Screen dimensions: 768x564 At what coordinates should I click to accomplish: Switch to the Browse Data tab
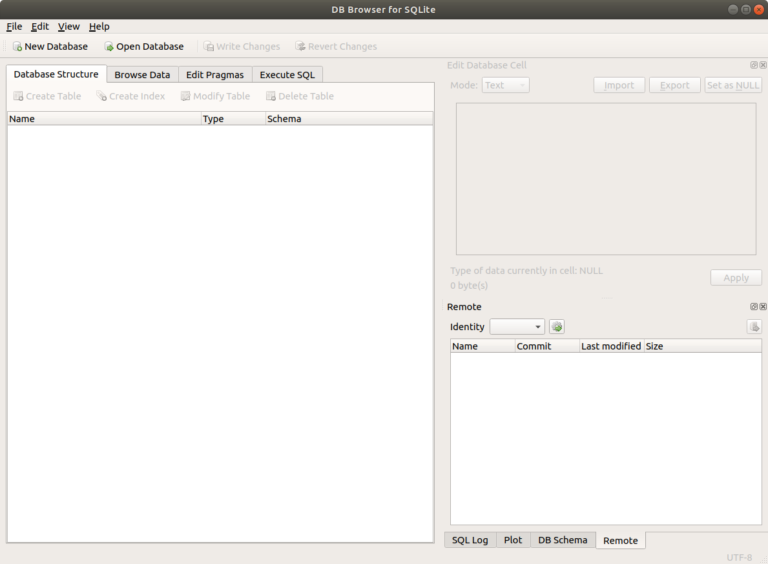point(142,75)
